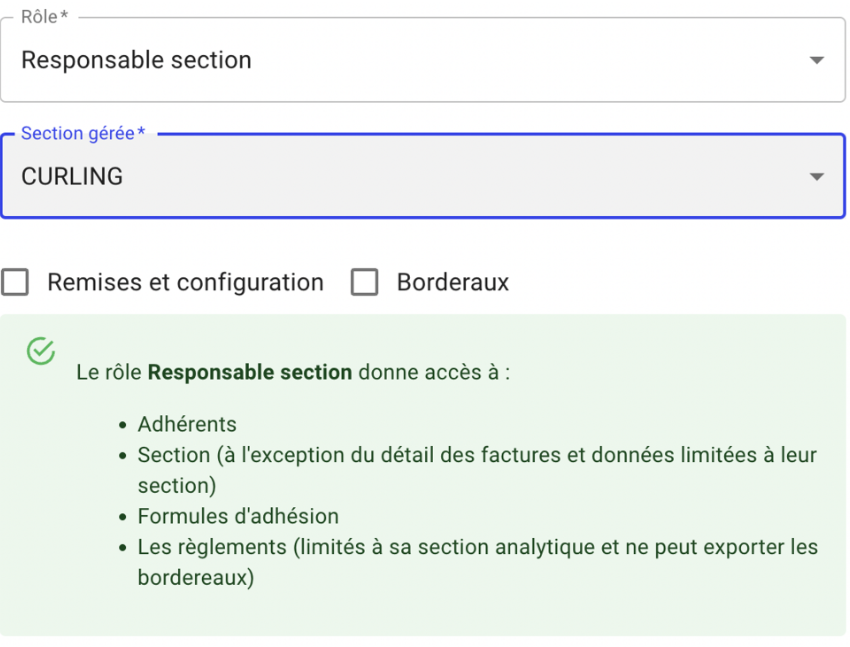Image resolution: width=850 pixels, height=647 pixels.
Task: Click the Borderaux label text
Action: 453,282
